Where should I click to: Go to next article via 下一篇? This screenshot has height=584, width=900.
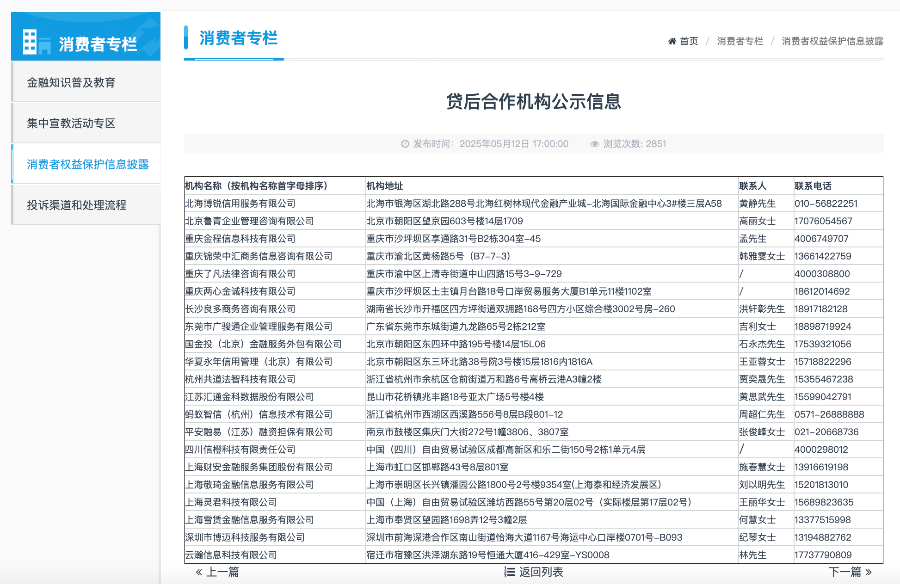845,572
